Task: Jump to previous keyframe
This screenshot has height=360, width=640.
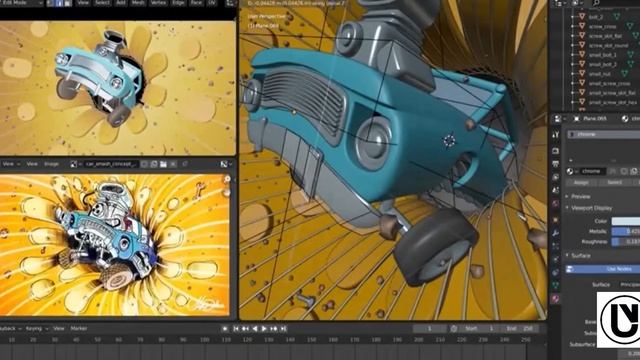Action: point(245,329)
